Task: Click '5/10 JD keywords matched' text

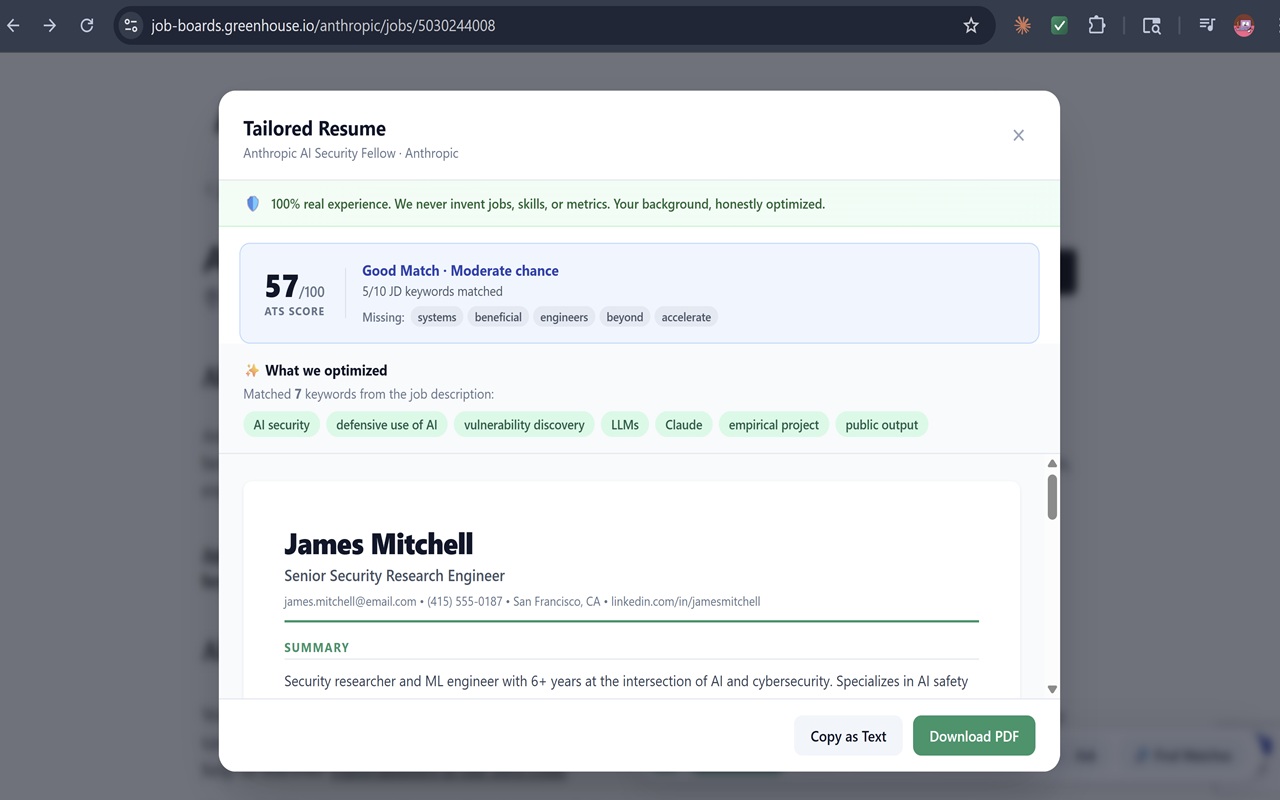Action: [x=432, y=292]
